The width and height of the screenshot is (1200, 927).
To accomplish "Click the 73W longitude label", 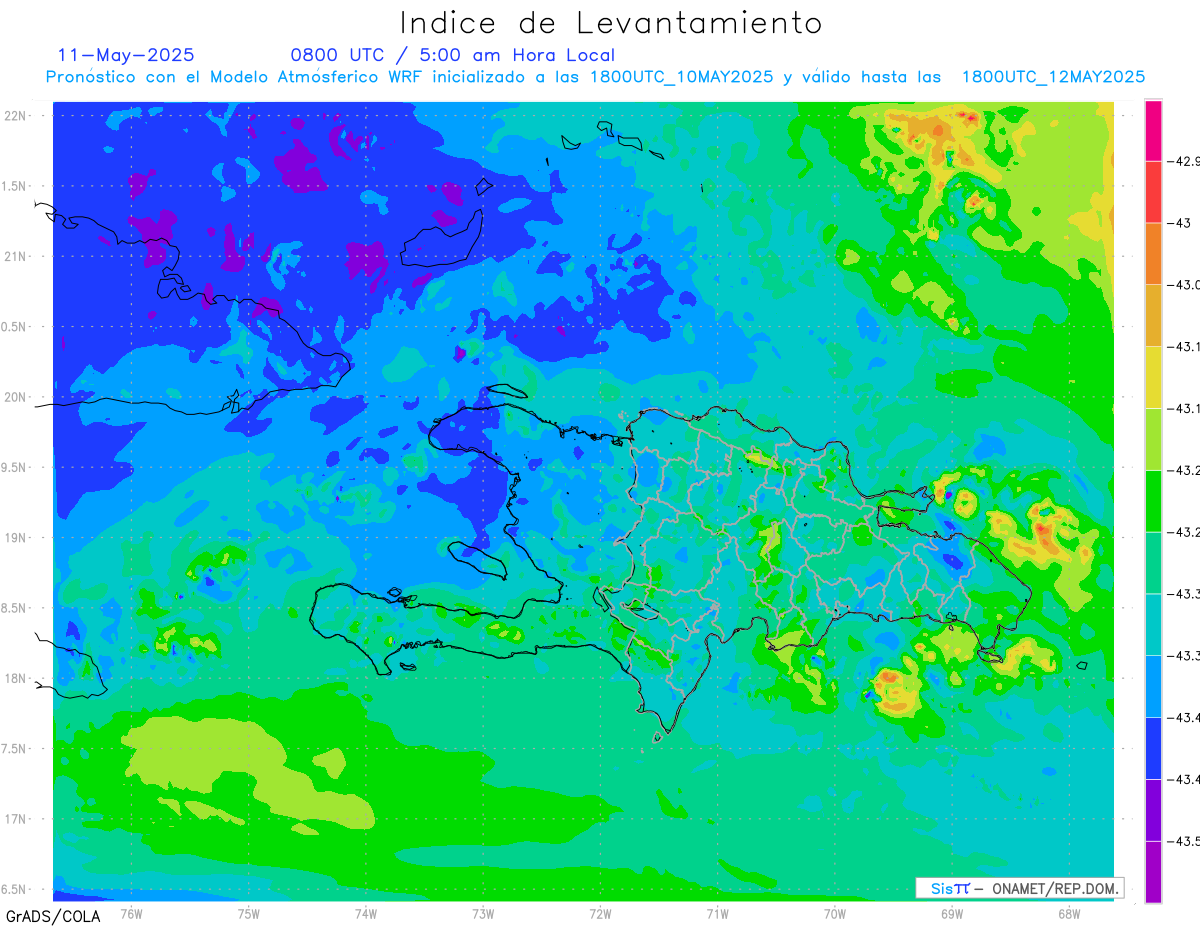I will coord(483,913).
